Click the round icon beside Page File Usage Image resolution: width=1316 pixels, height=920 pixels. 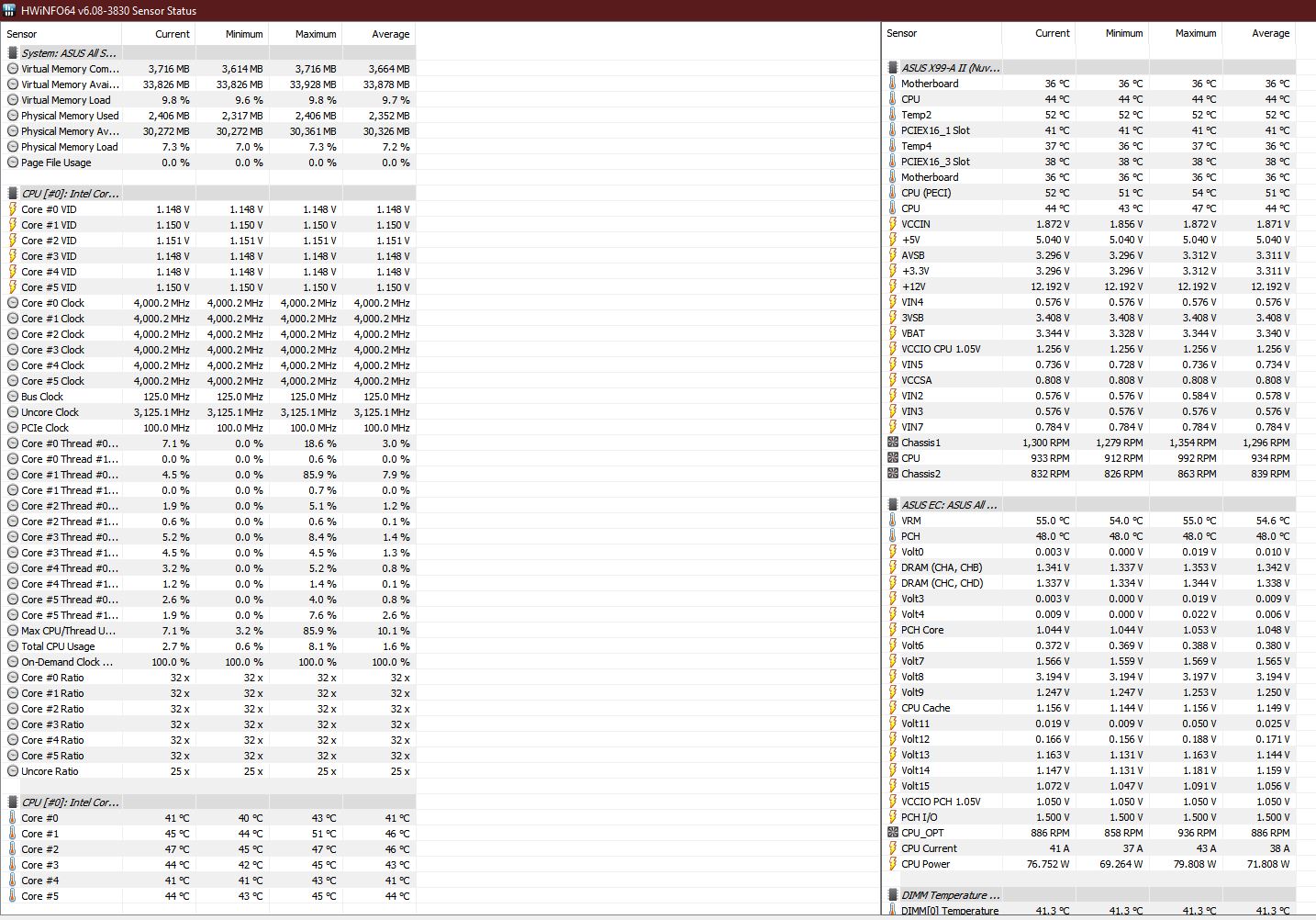tap(13, 163)
